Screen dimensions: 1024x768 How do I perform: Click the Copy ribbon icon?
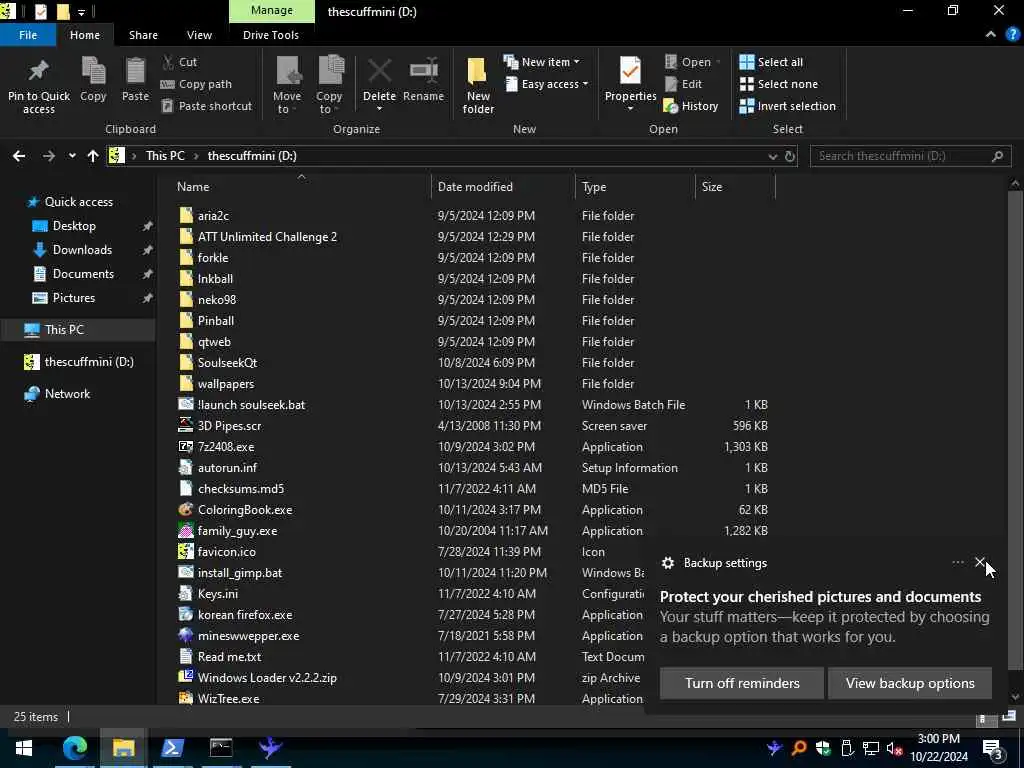tap(93, 71)
